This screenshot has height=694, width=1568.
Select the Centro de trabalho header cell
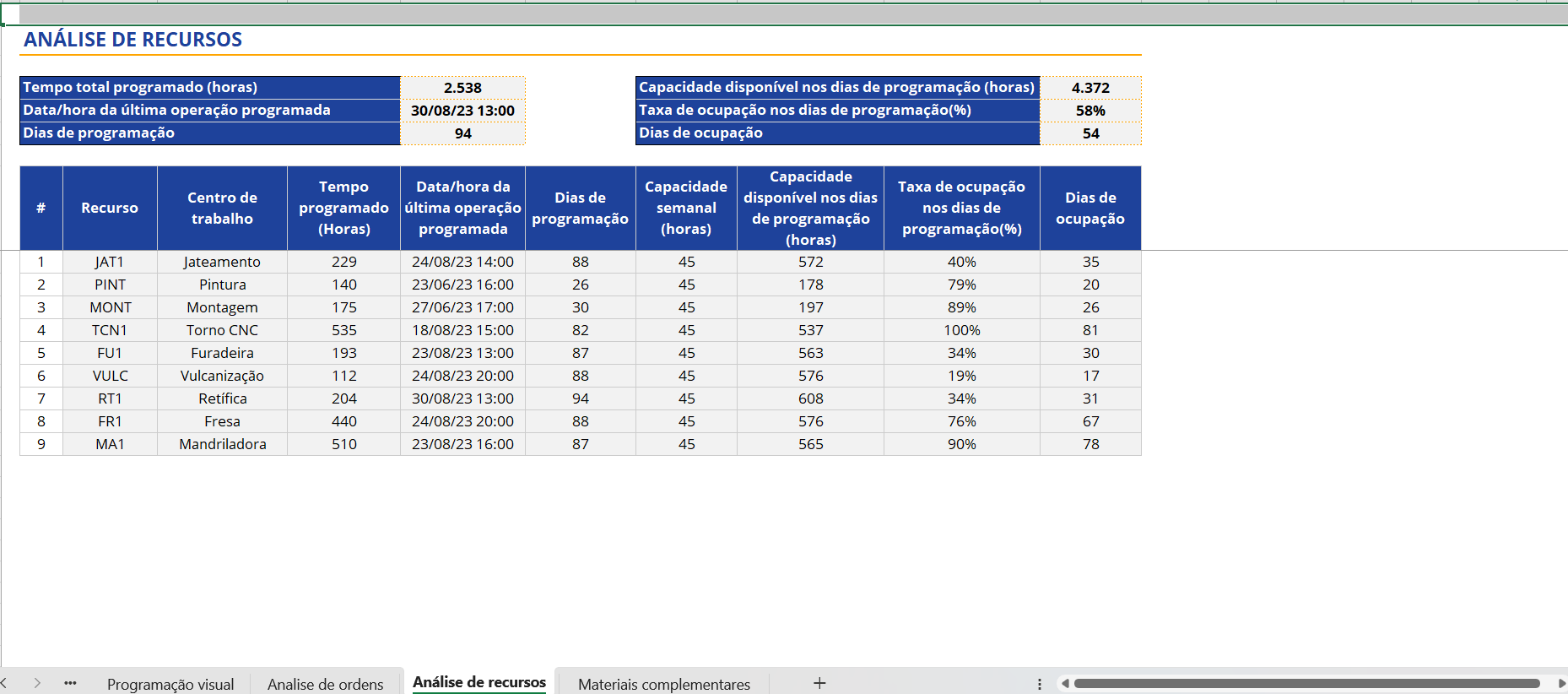point(222,208)
